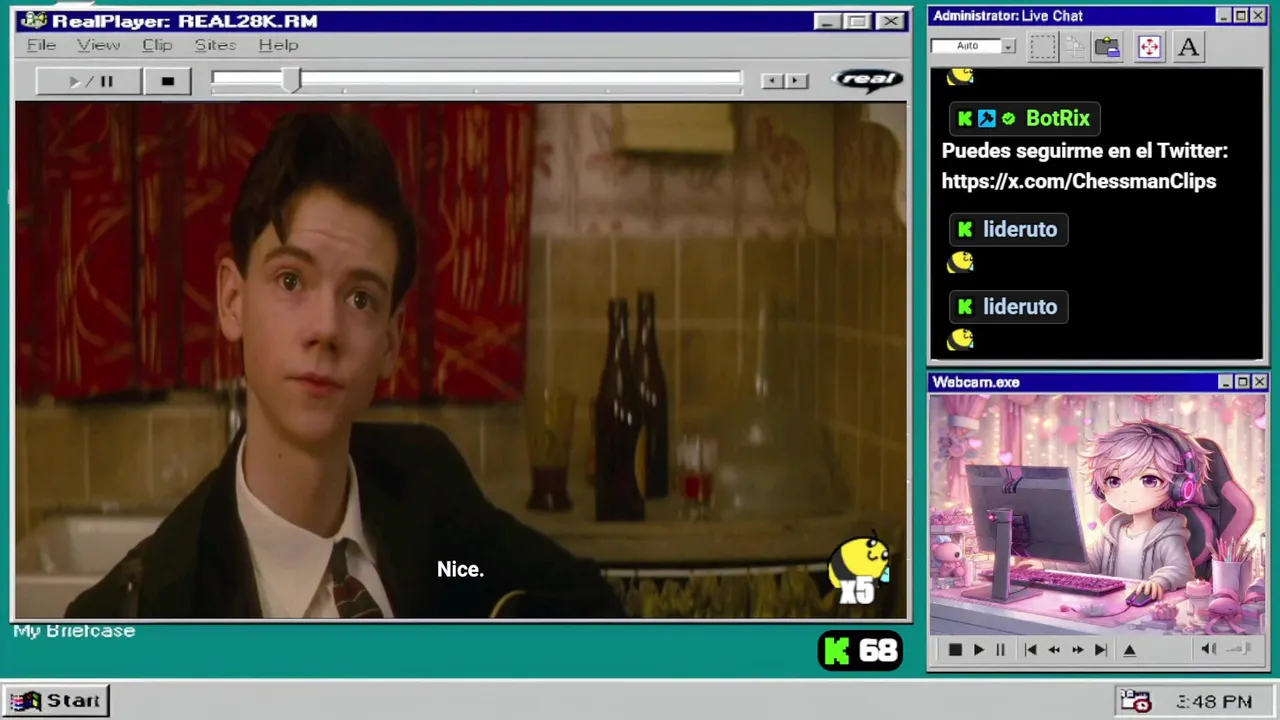The height and width of the screenshot is (720, 1280).
Task: Open the Sites menu in RealPlayer
Action: [215, 45]
